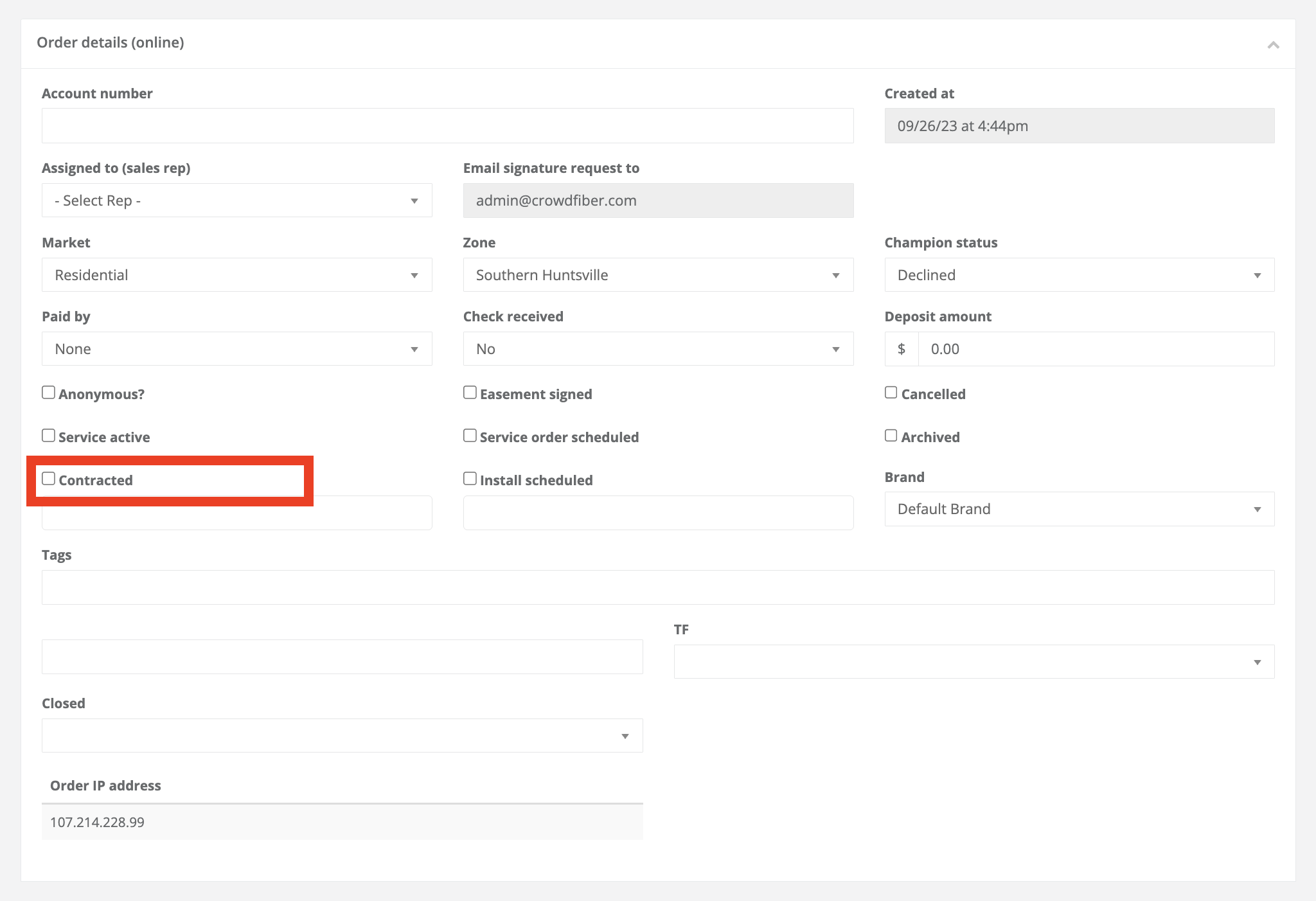
Task: Open the Check received dropdown
Action: pyautogui.click(x=658, y=349)
